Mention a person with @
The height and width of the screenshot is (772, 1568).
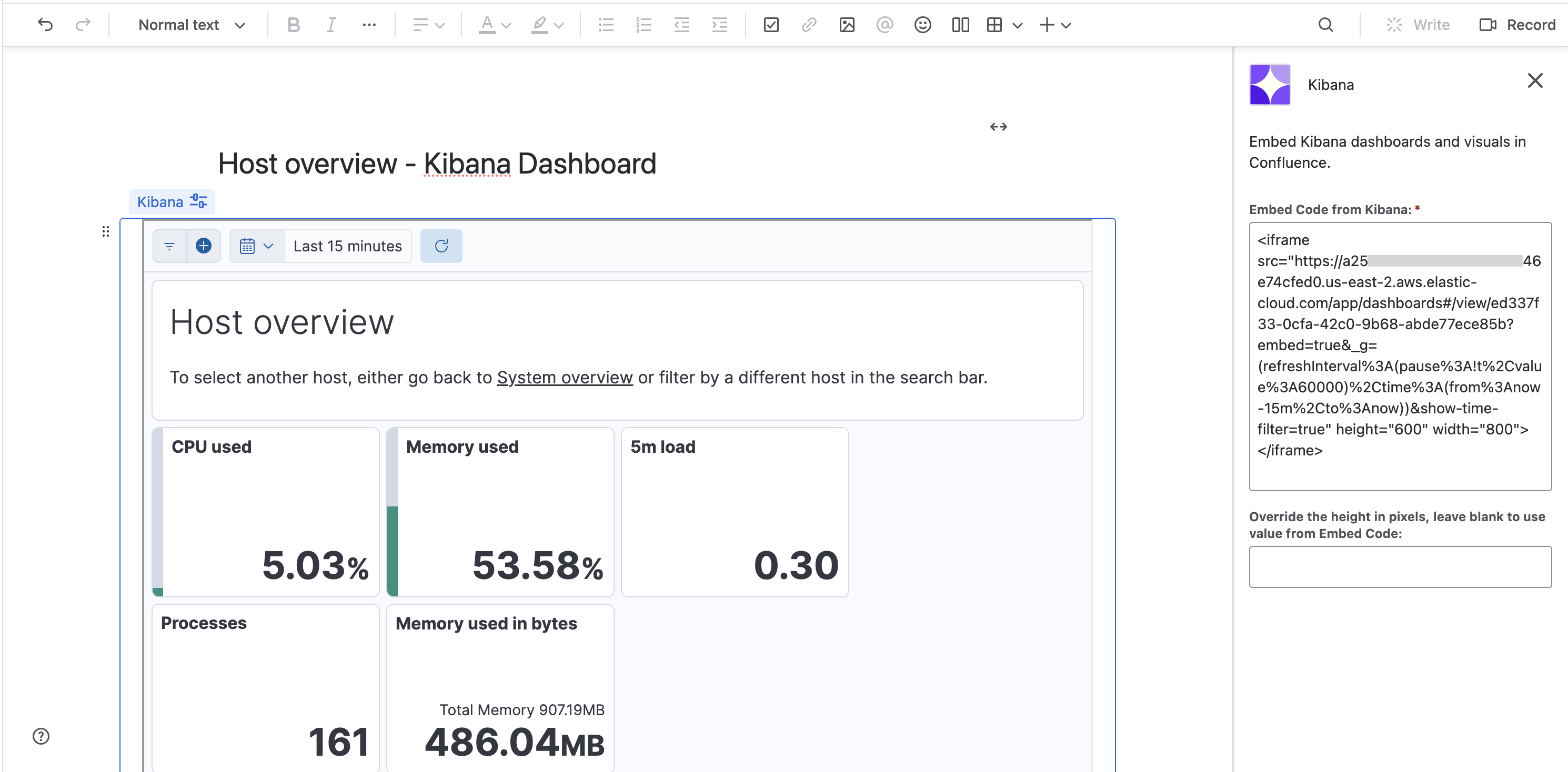point(884,25)
